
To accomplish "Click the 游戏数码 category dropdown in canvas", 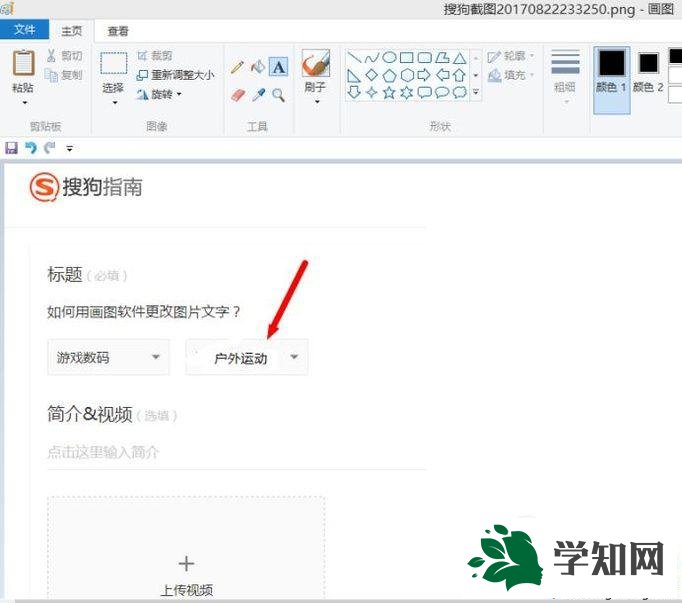I will 108,357.
